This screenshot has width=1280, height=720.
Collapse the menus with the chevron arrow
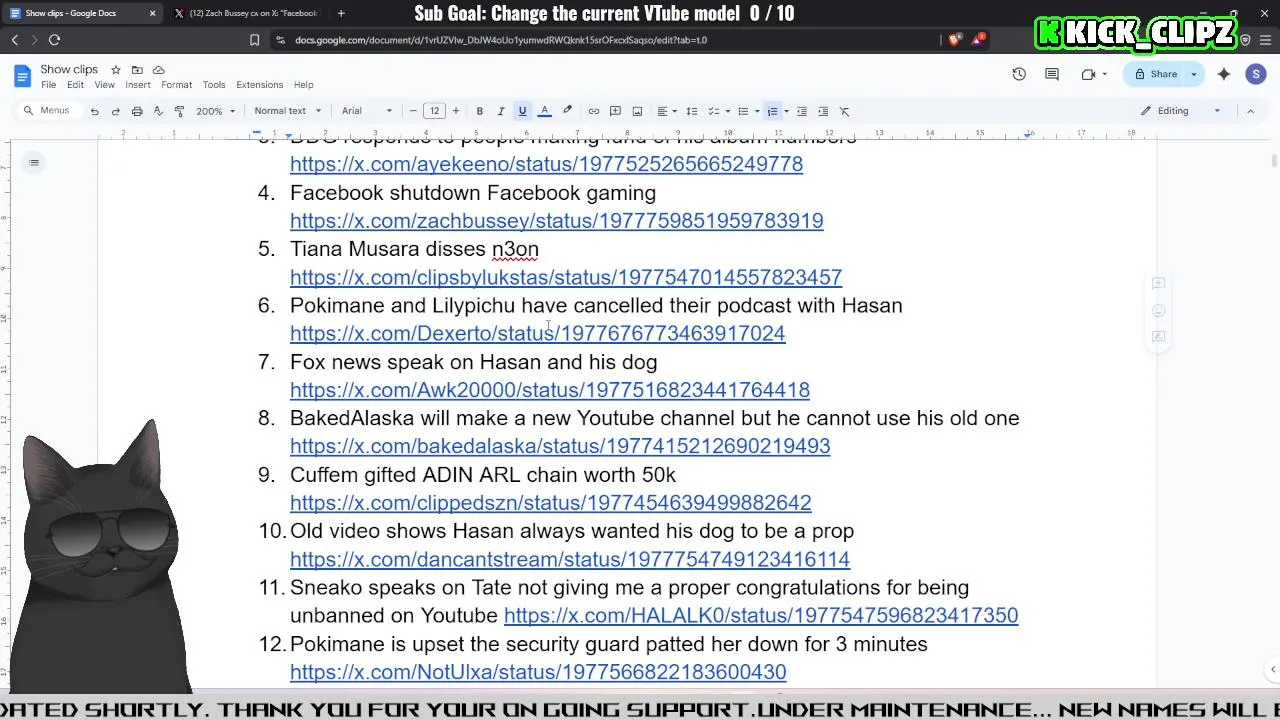point(1250,111)
